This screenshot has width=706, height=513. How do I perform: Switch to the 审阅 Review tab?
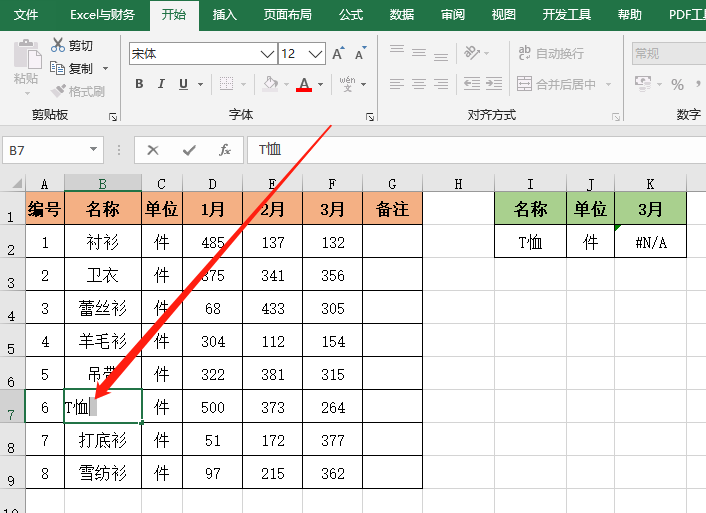coord(453,15)
